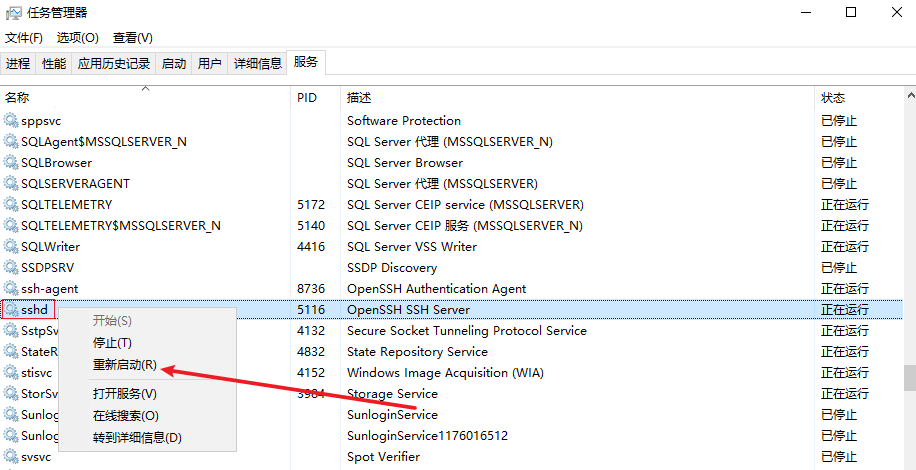Click the gear icon beside SQLBrowser service
The width and height of the screenshot is (916, 470).
[12, 163]
